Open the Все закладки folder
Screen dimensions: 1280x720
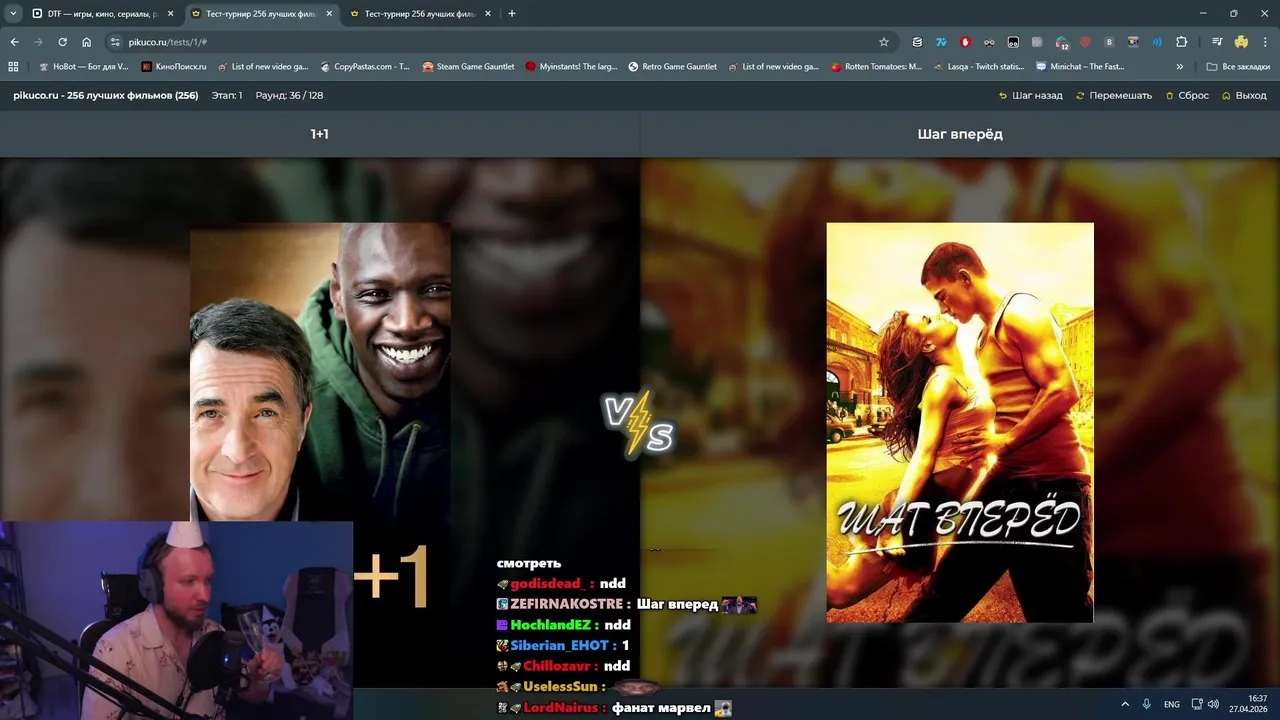tap(1238, 67)
